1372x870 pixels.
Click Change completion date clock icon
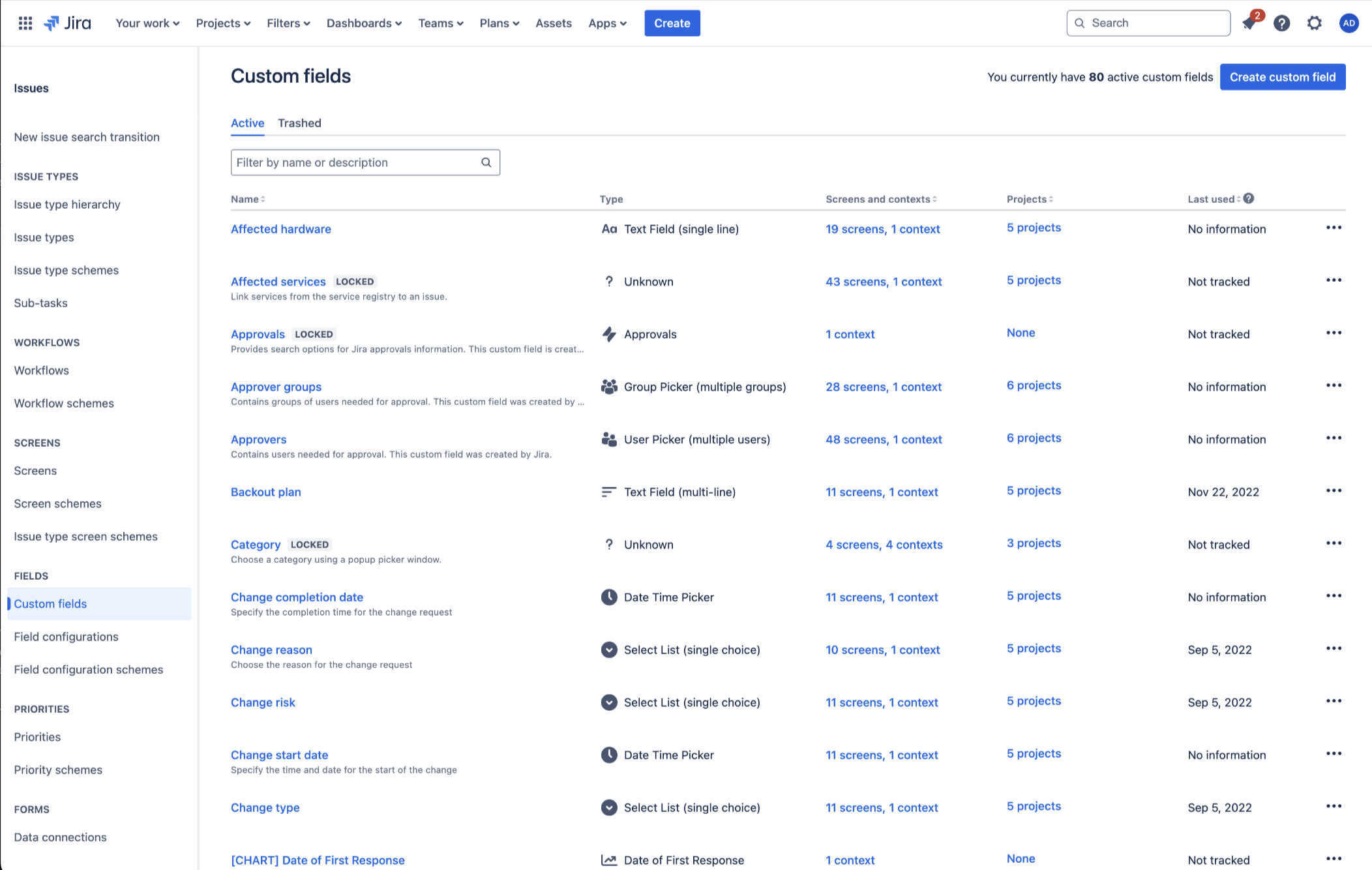(x=609, y=597)
